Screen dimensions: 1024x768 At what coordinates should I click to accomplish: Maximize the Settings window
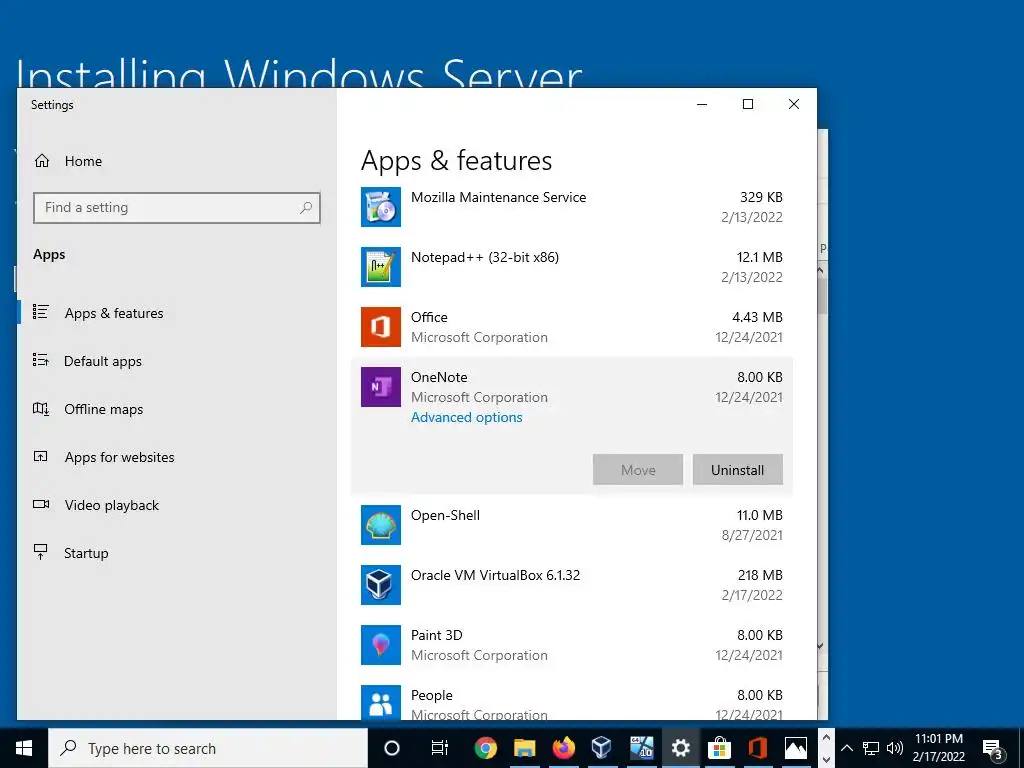point(748,104)
